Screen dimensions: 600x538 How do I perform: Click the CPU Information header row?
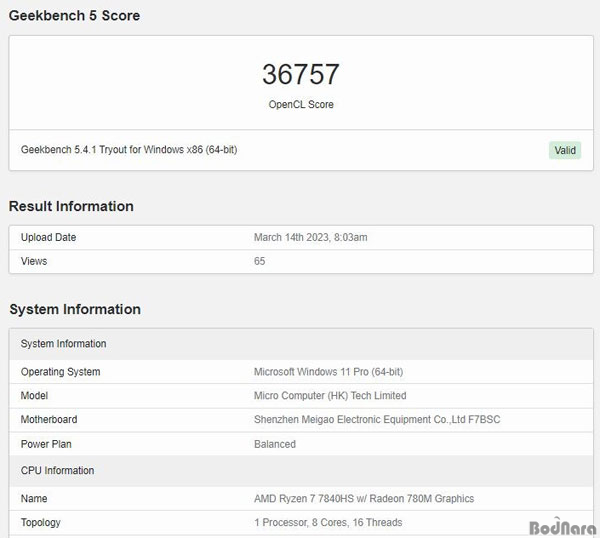[301, 471]
